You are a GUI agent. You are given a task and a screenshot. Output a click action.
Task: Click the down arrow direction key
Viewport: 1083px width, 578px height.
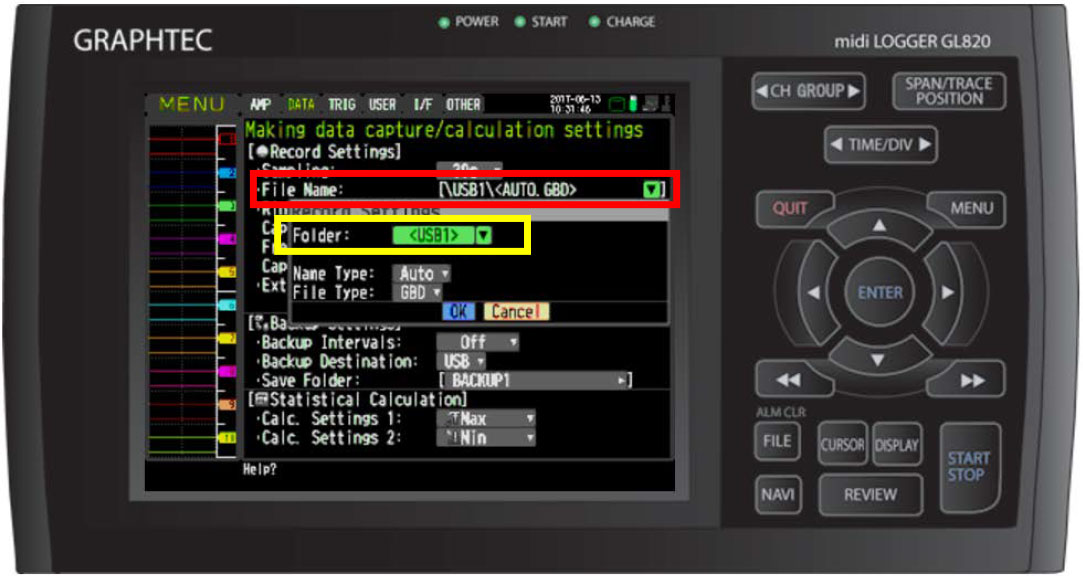point(879,358)
